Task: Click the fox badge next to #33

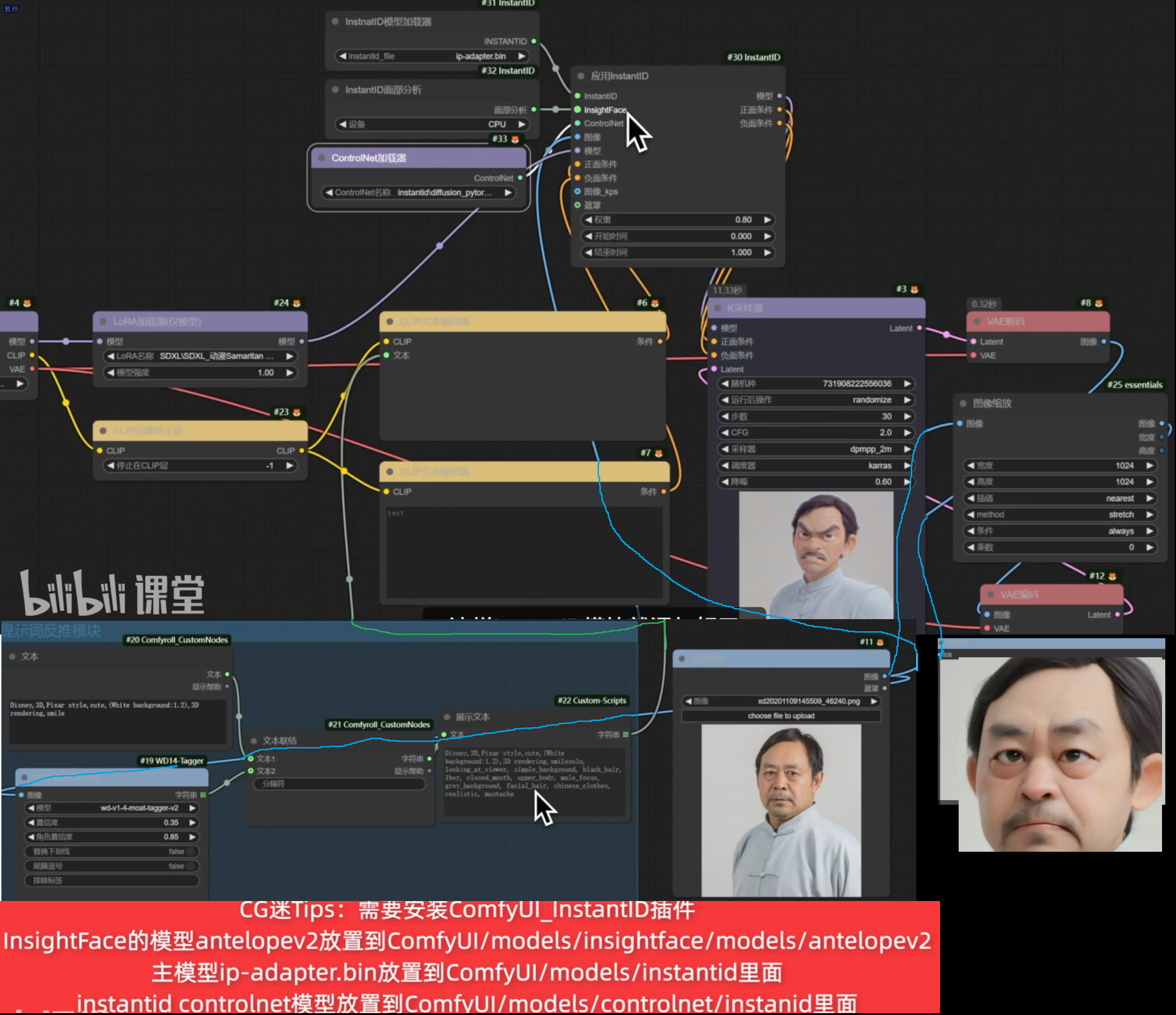Action: click(x=515, y=139)
